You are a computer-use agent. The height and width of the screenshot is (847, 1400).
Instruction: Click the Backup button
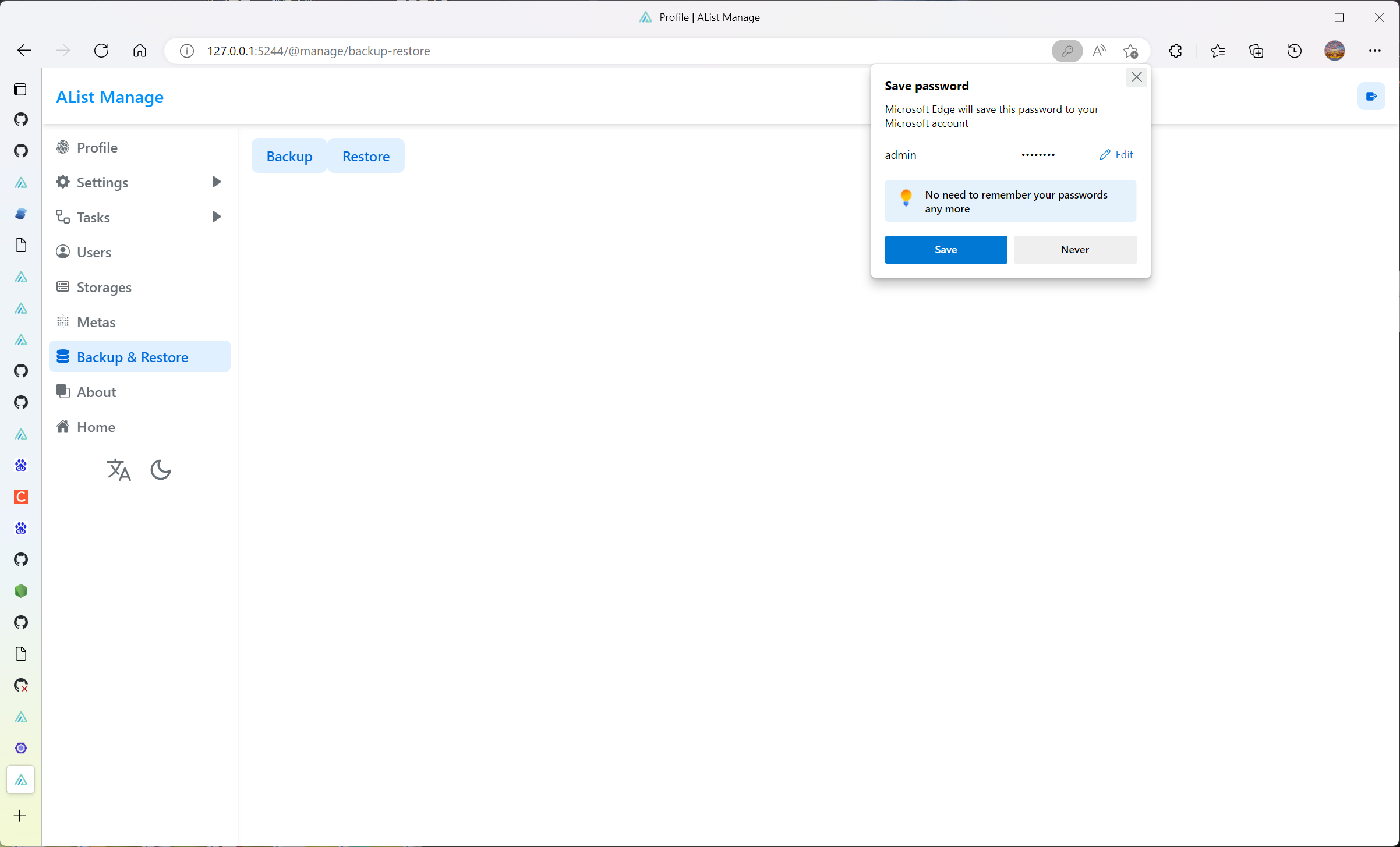(x=289, y=156)
